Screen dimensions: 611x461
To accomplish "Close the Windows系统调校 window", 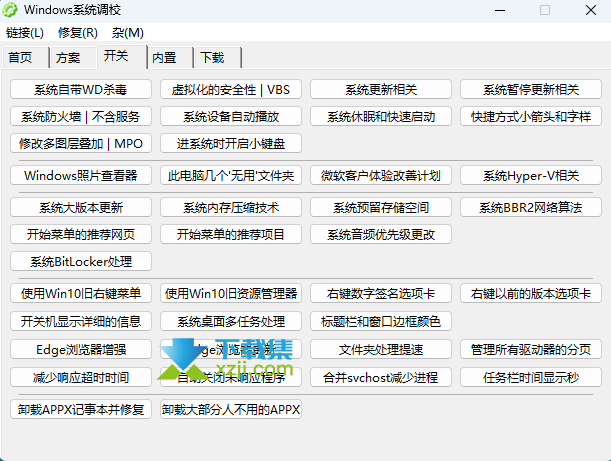I will 591,10.
